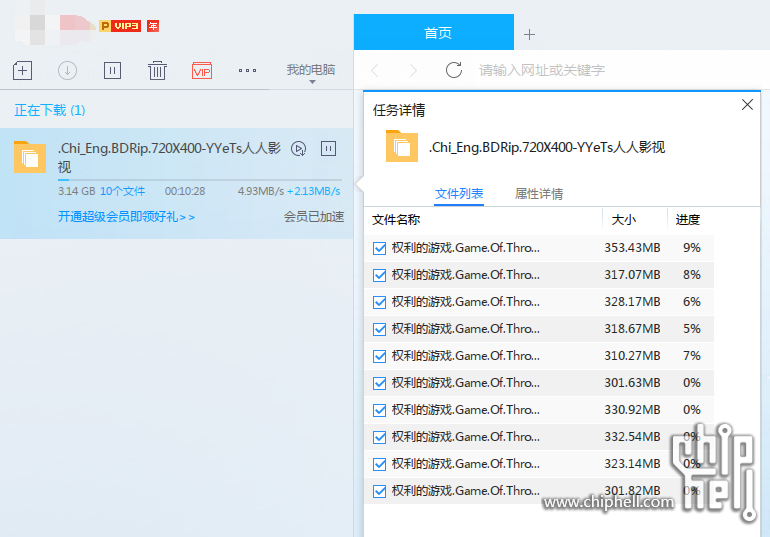Select the file name in the 310.27MB row
Screen dimensions: 770x537
466,356
